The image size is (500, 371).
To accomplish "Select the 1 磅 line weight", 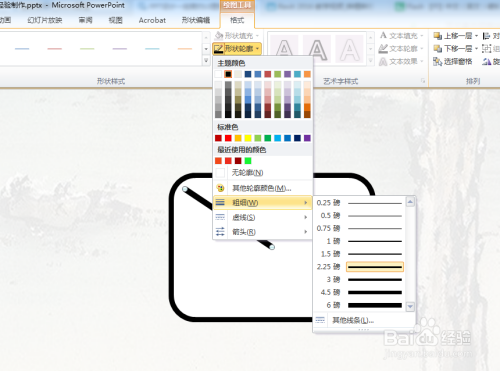I will point(360,241).
